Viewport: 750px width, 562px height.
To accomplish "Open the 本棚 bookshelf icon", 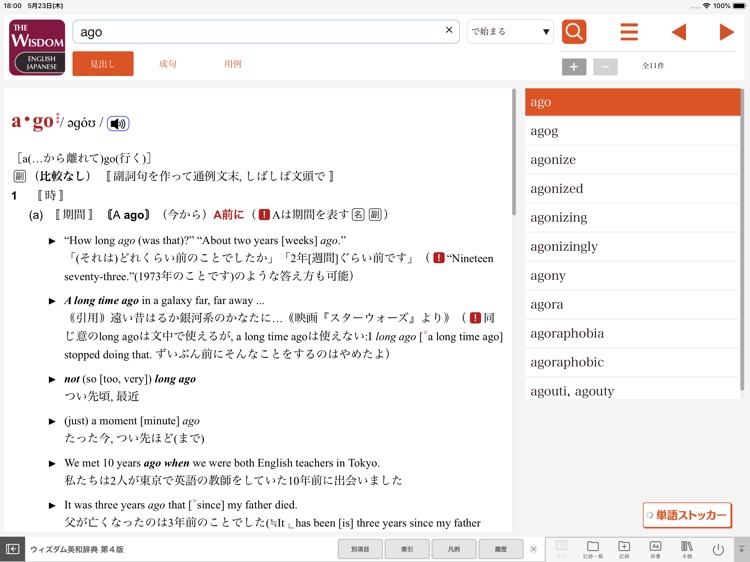I will point(687,549).
